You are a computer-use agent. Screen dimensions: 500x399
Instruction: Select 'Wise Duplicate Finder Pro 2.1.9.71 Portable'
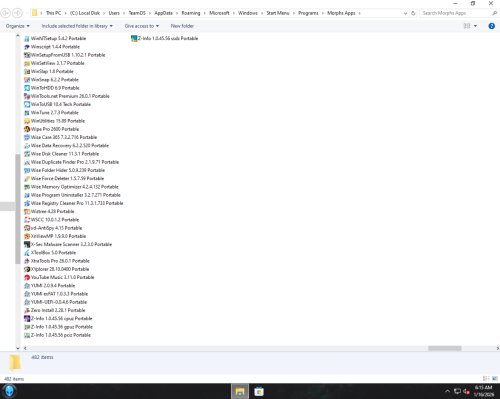(71, 162)
